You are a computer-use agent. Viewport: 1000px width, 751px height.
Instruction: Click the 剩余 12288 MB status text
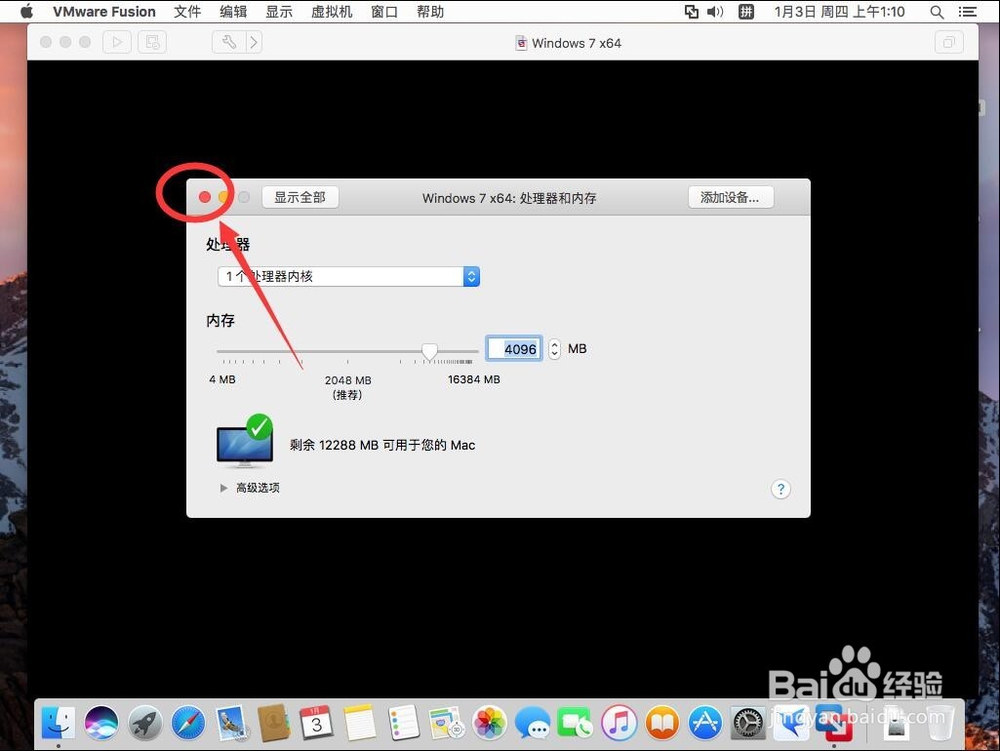pyautogui.click(x=383, y=445)
